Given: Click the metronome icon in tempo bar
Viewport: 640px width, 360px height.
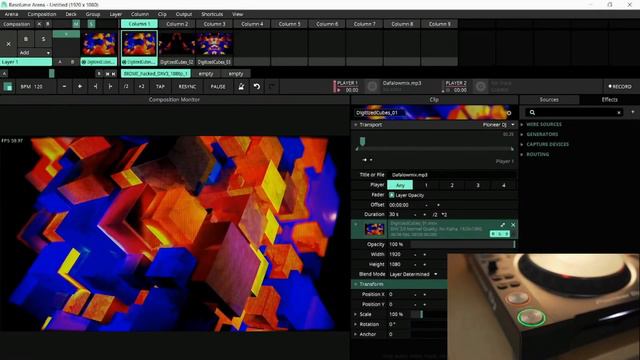Looking at the screenshot, I should [x=241, y=87].
